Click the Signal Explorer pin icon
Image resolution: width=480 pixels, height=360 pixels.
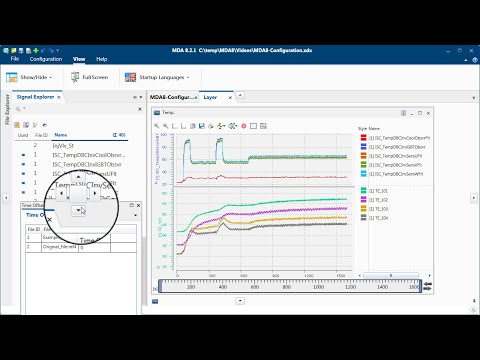tap(135, 97)
